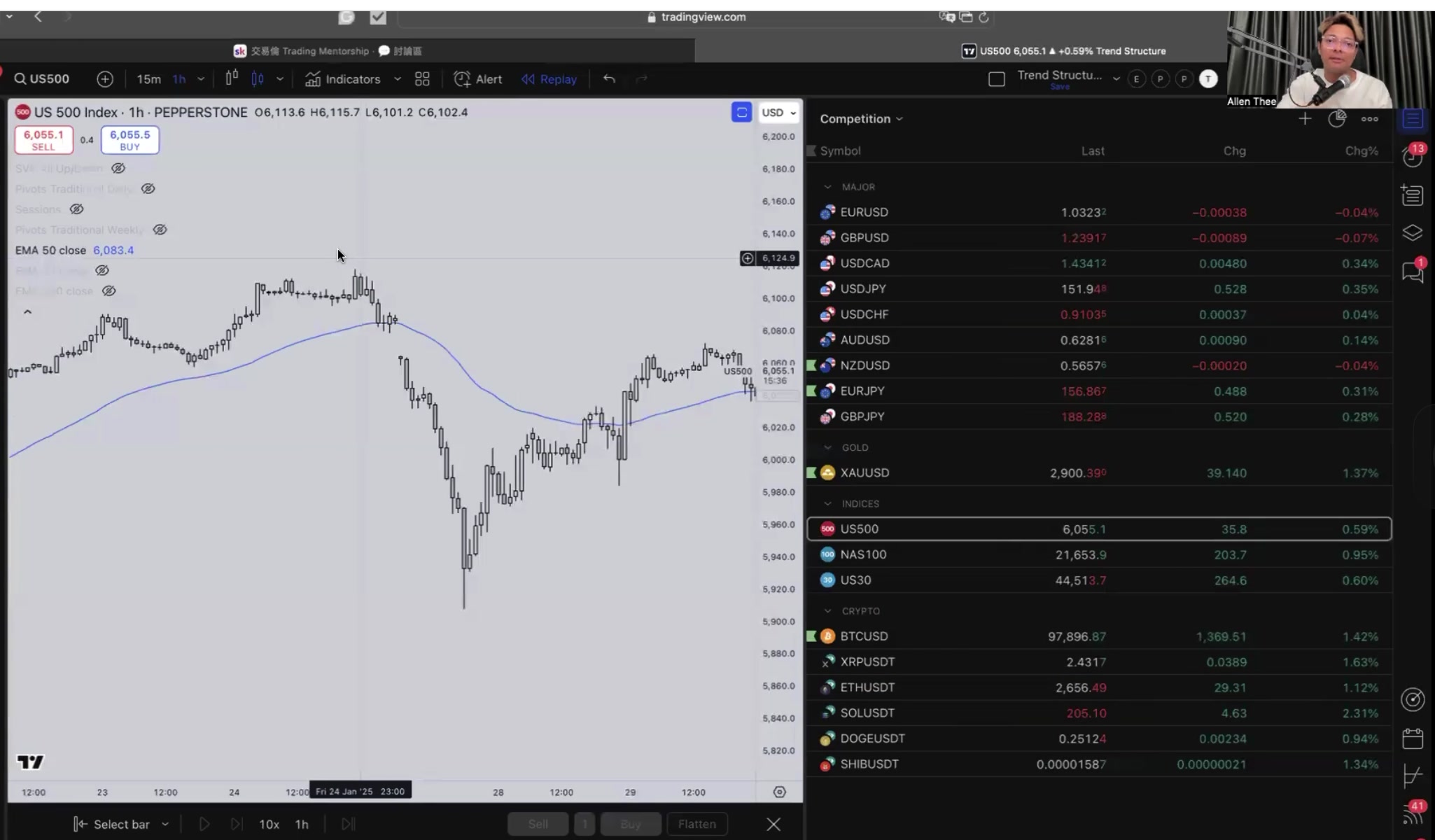The width and height of the screenshot is (1435, 840).
Task: Open chart settings gear near time axis
Action: coord(779,792)
